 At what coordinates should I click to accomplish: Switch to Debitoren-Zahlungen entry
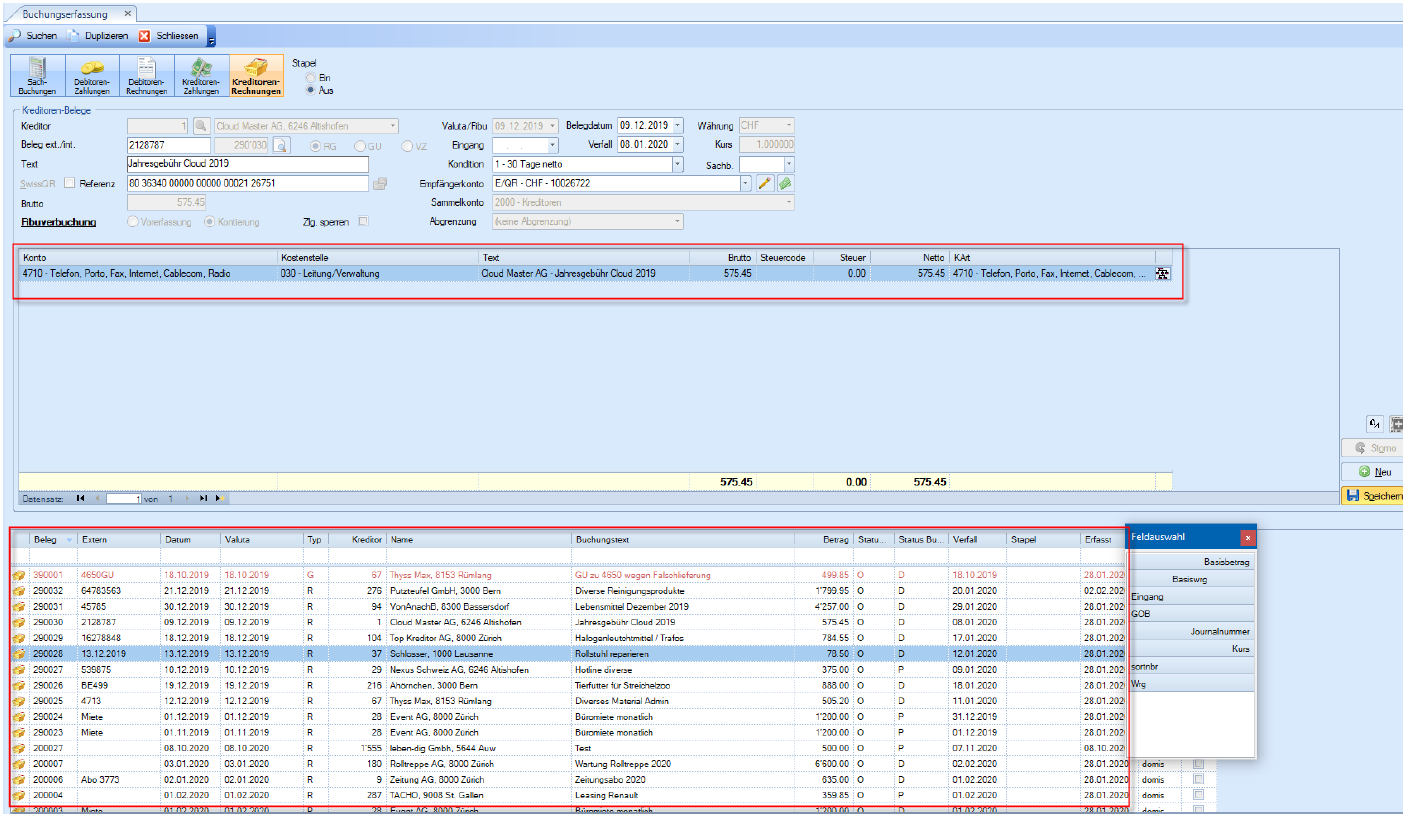tap(91, 76)
